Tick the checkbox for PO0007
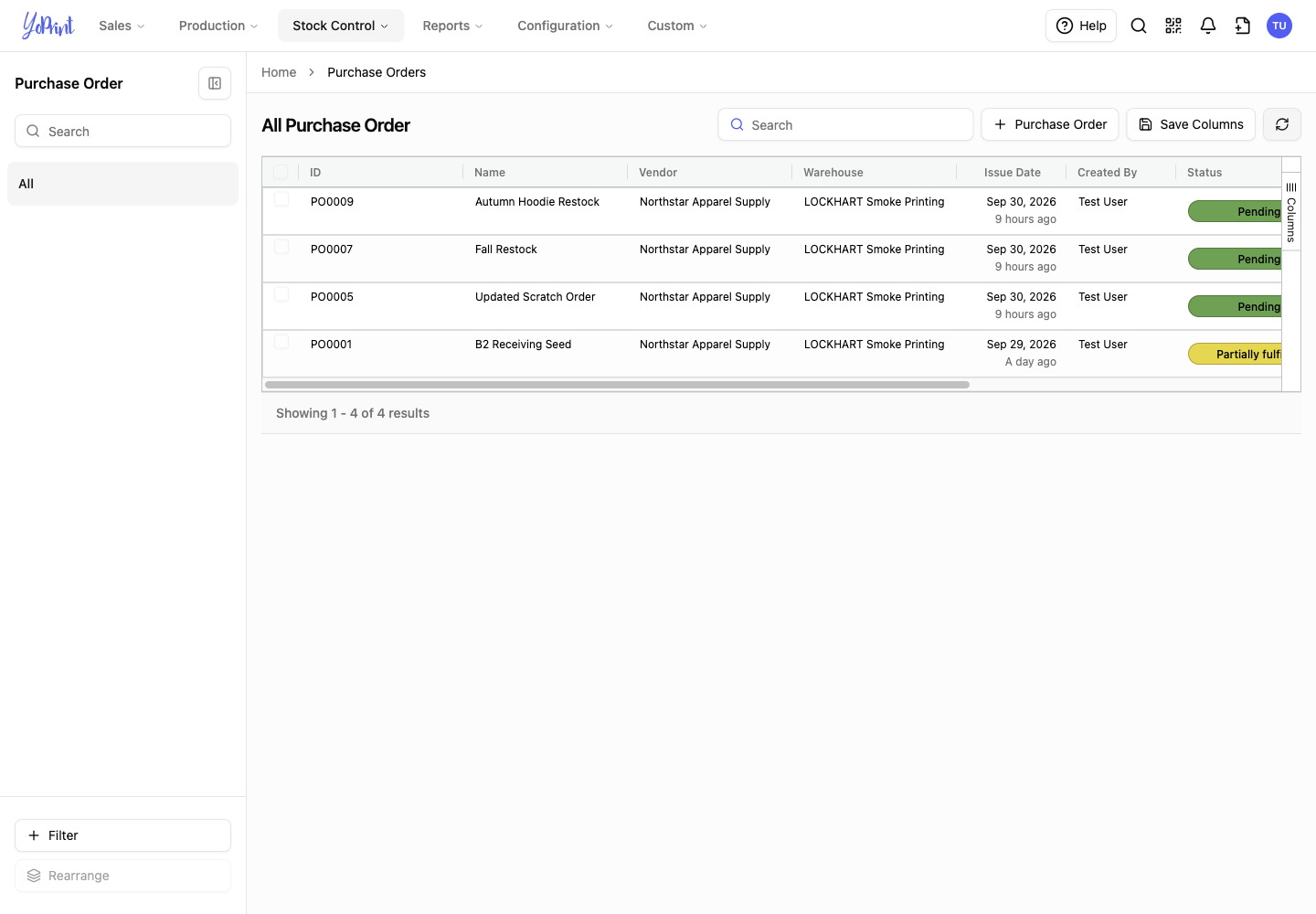Screen dimensions: 1316x914 pos(281,247)
